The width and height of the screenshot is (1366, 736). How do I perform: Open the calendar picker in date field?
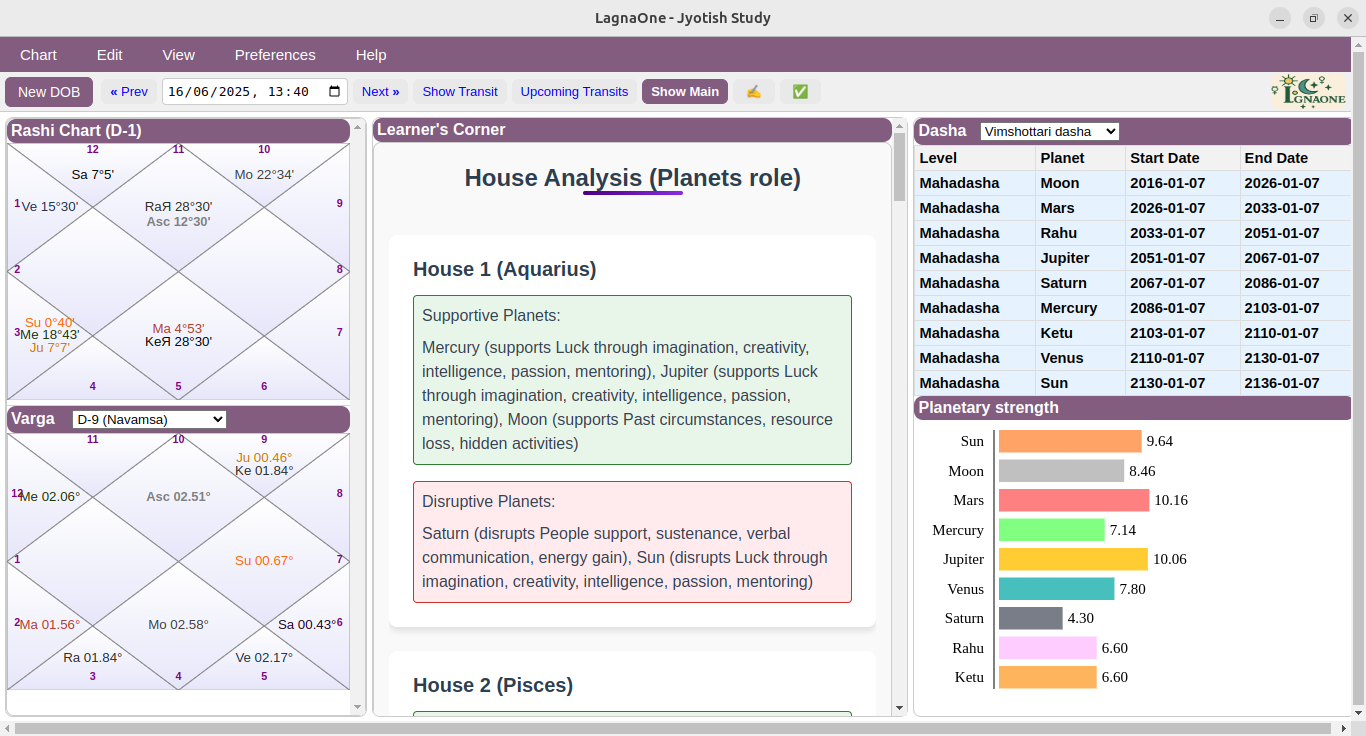335,91
